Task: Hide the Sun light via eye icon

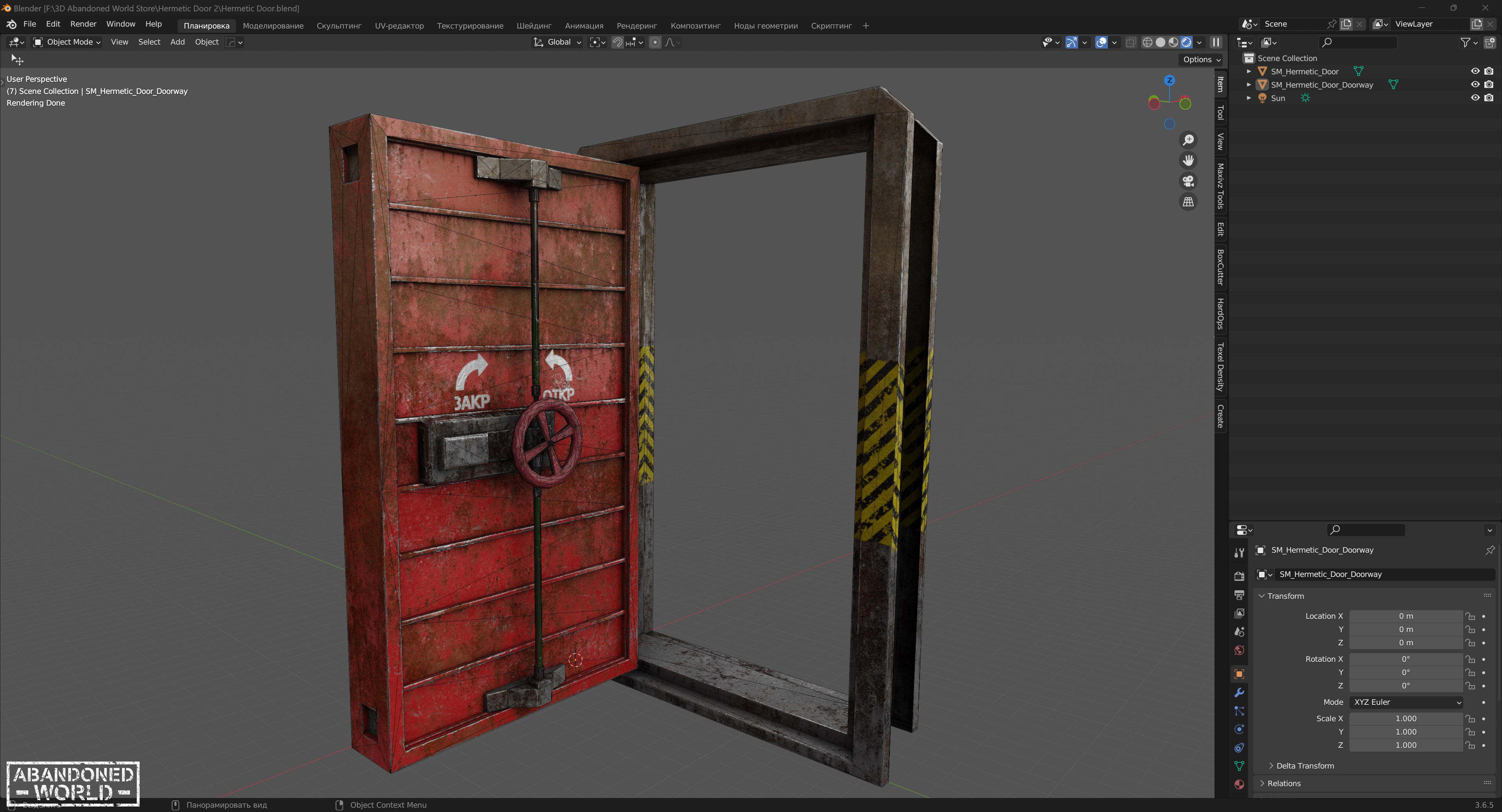Action: coord(1475,98)
